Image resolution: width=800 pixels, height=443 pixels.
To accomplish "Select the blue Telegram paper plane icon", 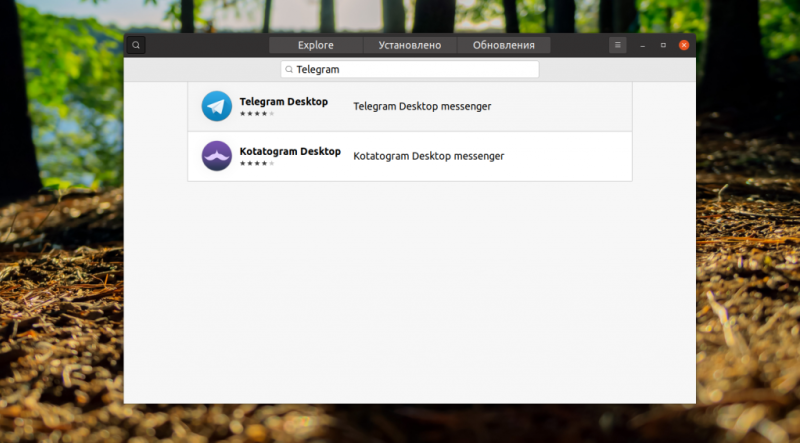I will 217,106.
